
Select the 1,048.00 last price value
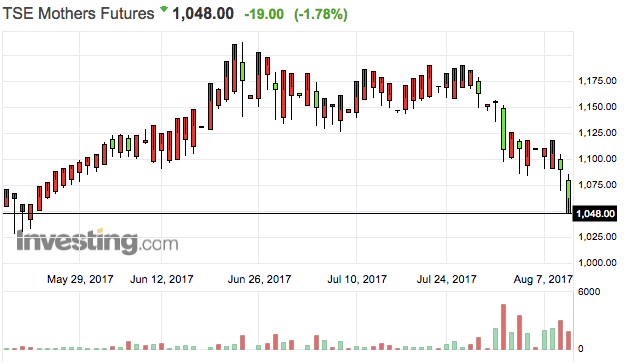coord(203,14)
